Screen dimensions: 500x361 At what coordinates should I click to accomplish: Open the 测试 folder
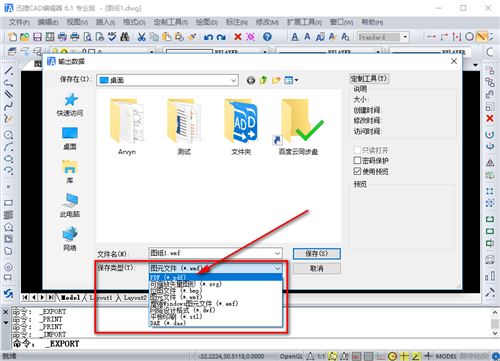coord(184,127)
